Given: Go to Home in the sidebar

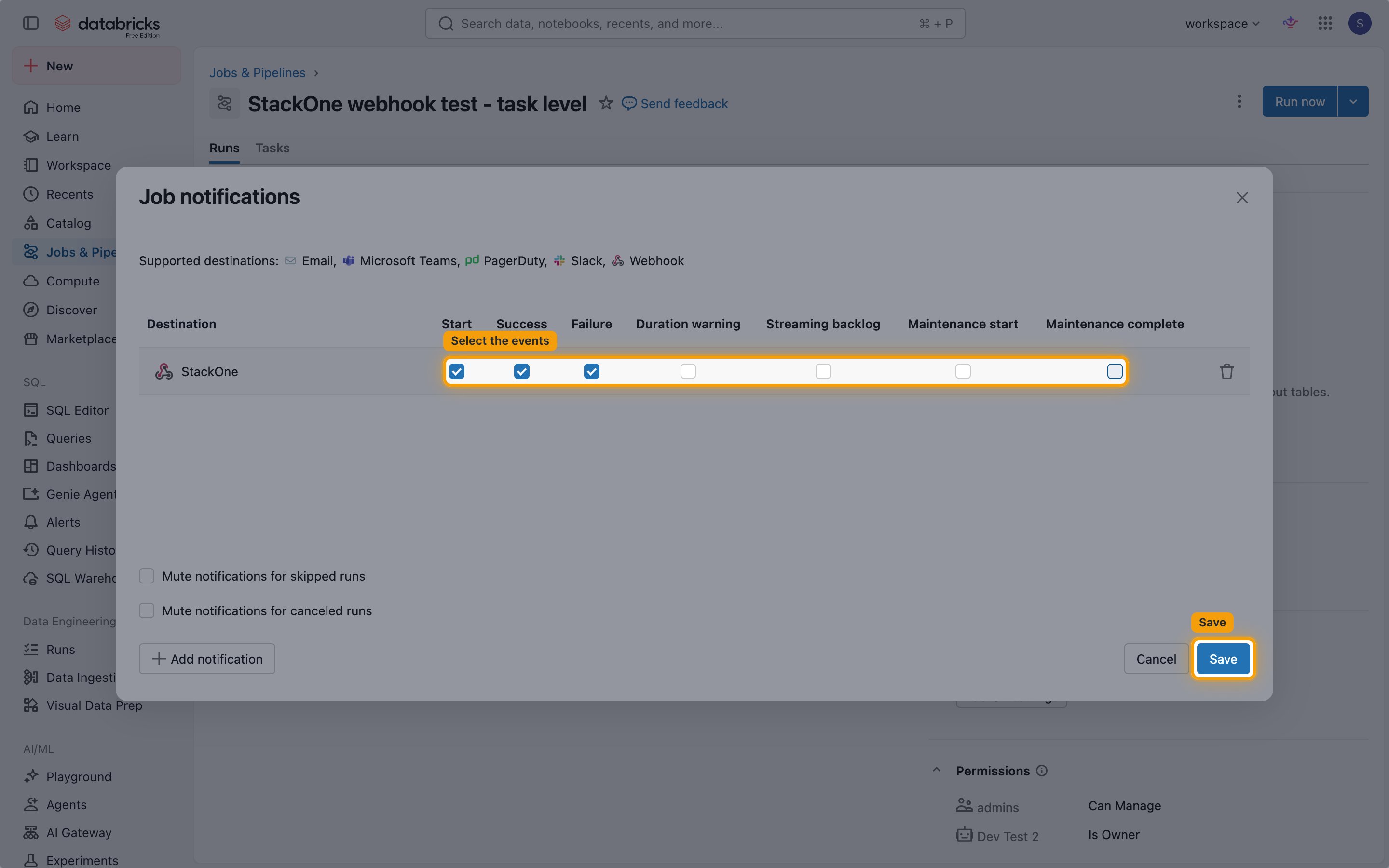Looking at the screenshot, I should point(63,108).
